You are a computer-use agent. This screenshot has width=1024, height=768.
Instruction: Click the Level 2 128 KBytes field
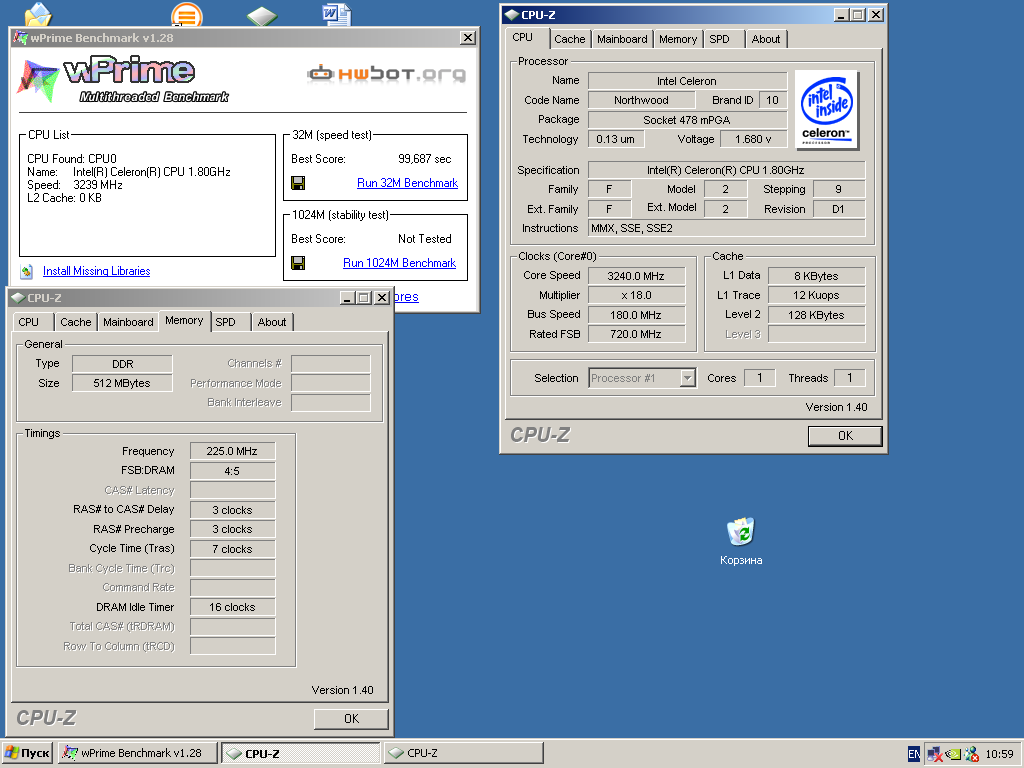(x=816, y=315)
